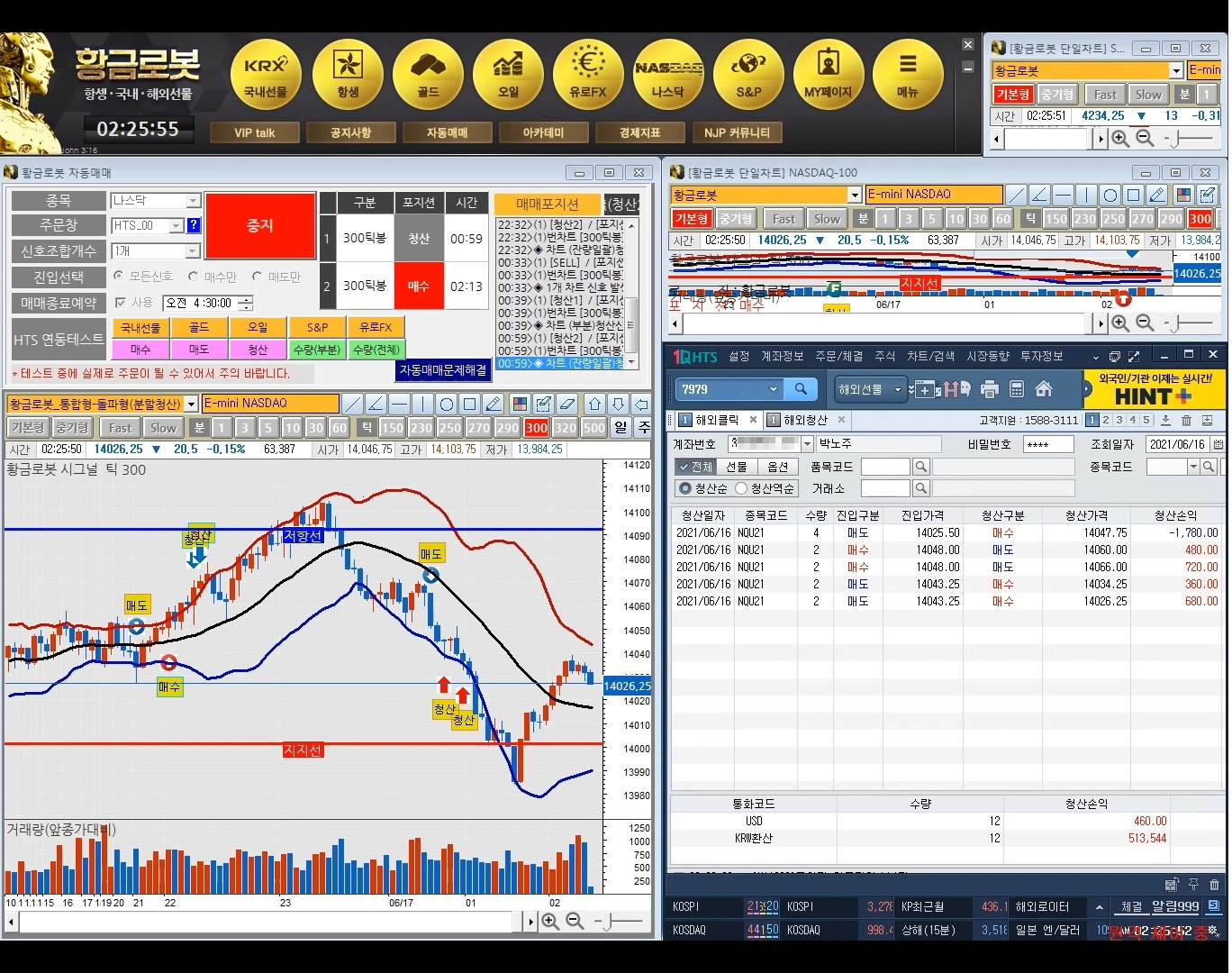Screen dimensions: 1232x973
Task: Click the 자동매매문제해결 button
Action: 443,370
